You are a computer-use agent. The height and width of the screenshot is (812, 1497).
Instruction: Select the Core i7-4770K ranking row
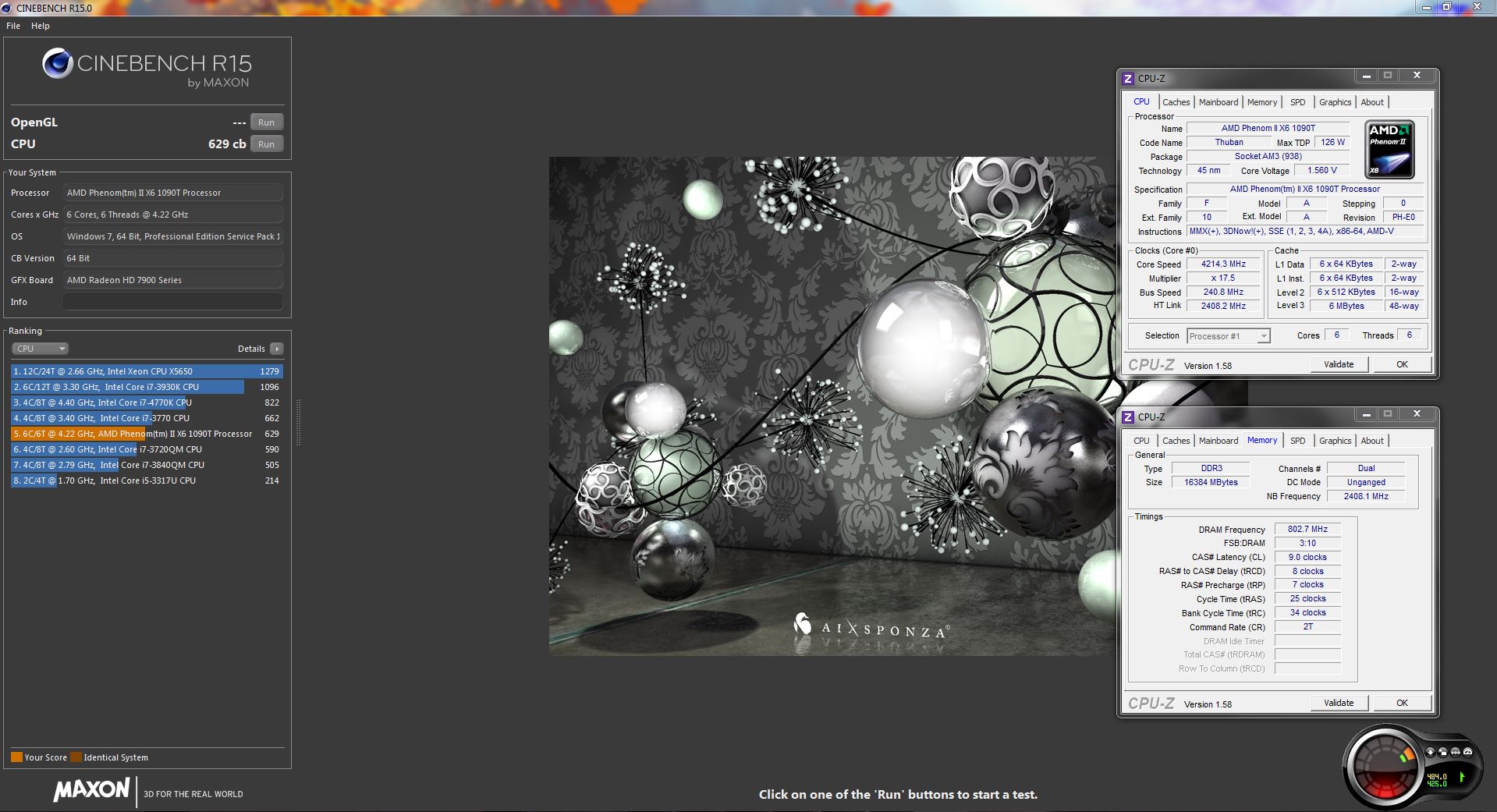tap(147, 402)
